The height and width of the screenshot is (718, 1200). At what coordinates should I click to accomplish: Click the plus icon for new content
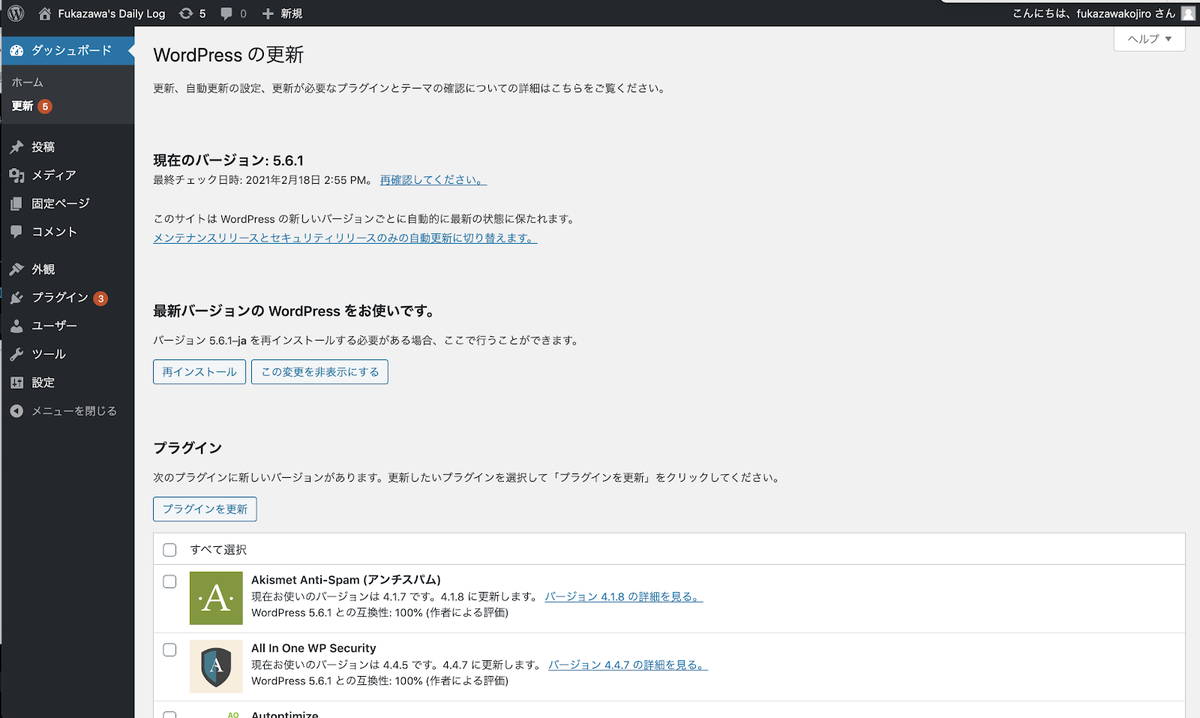point(268,13)
